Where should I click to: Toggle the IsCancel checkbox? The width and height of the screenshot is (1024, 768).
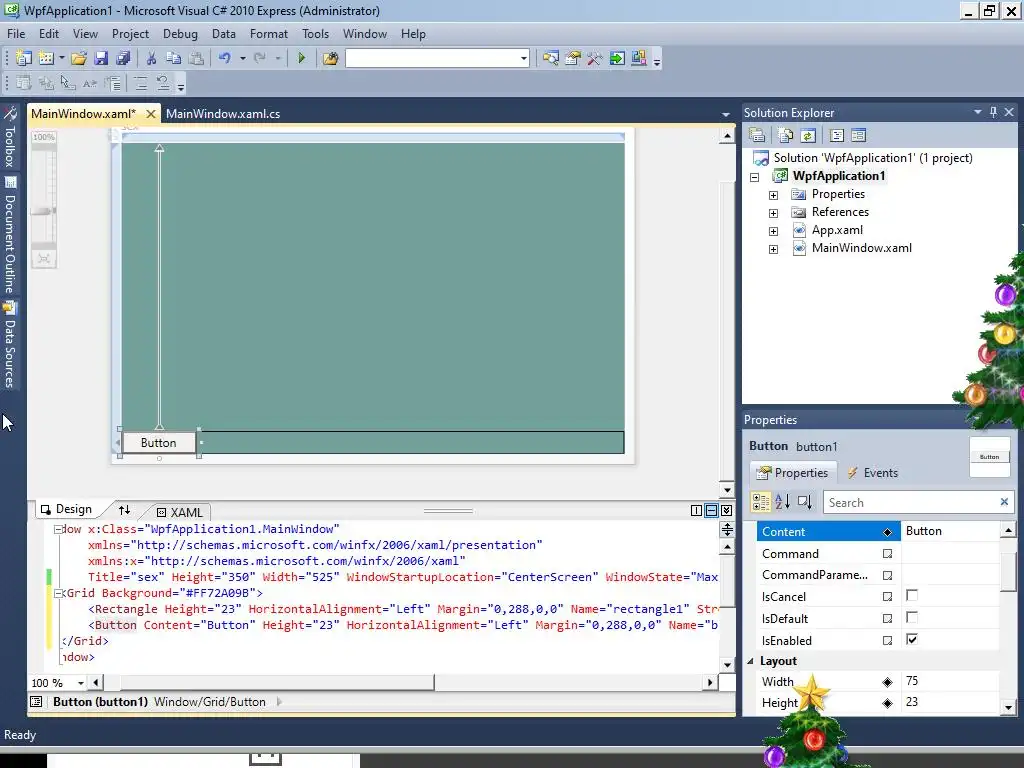(x=912, y=595)
